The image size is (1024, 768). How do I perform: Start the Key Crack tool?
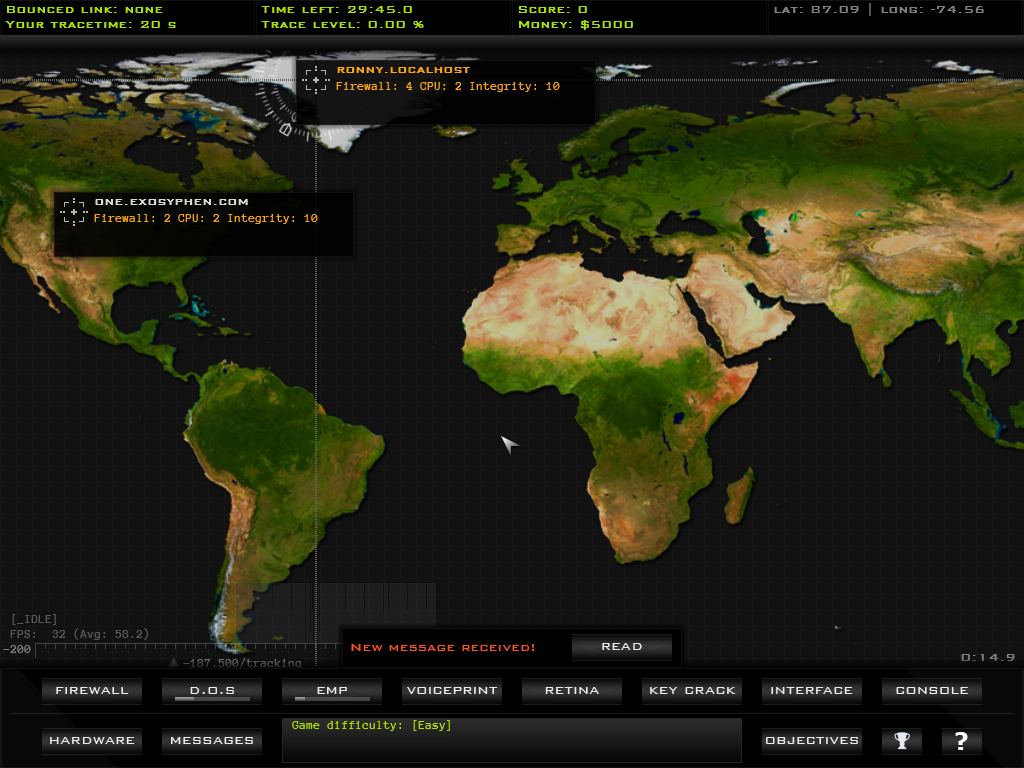691,691
